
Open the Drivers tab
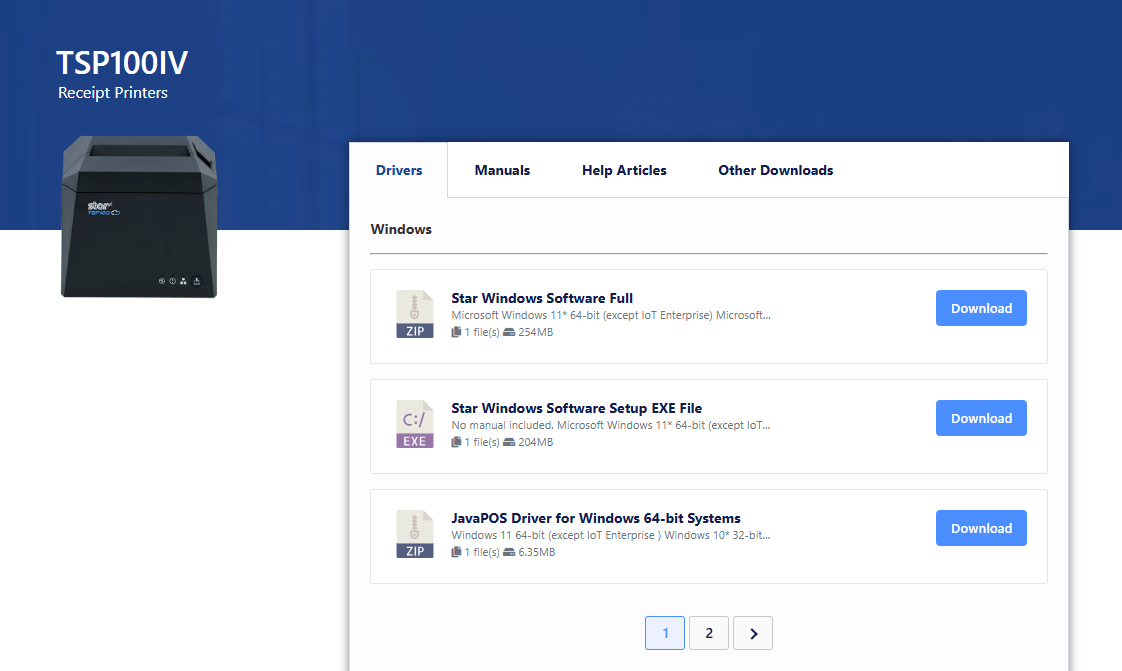pyautogui.click(x=399, y=170)
